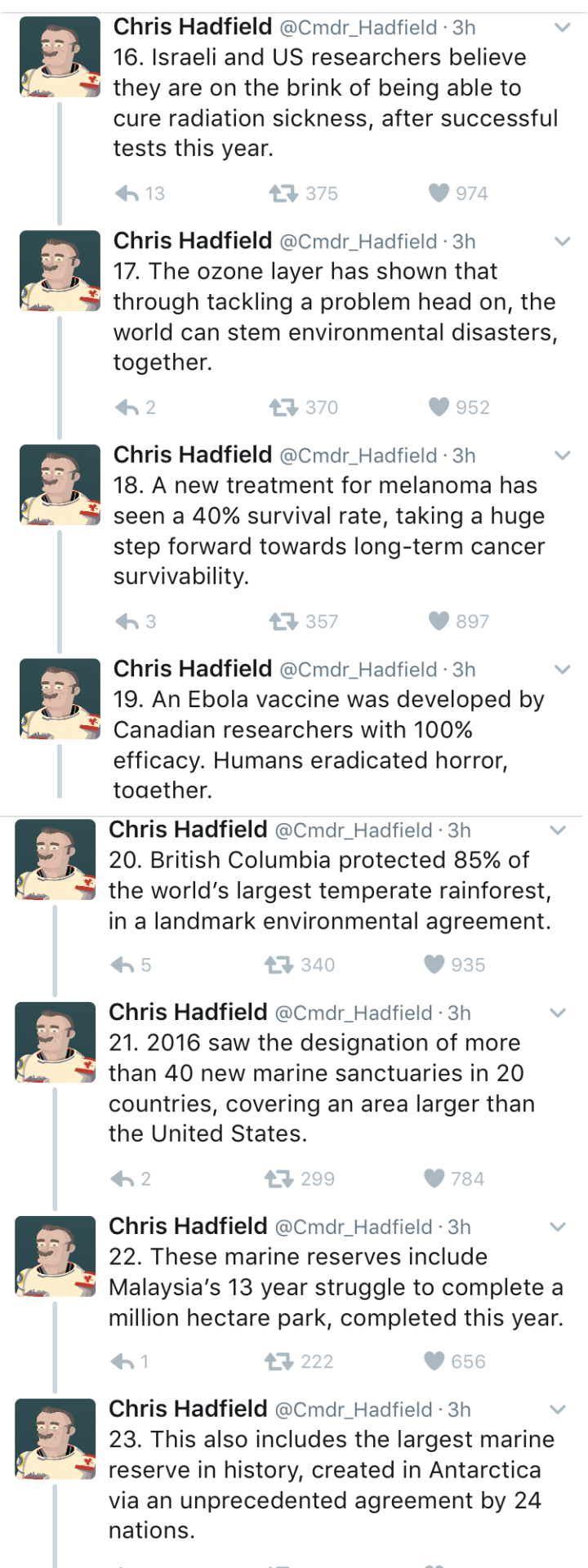This screenshot has width=588, height=1568.
Task: Open the Ebola vaccine tweet 19 text
Action: 328,744
